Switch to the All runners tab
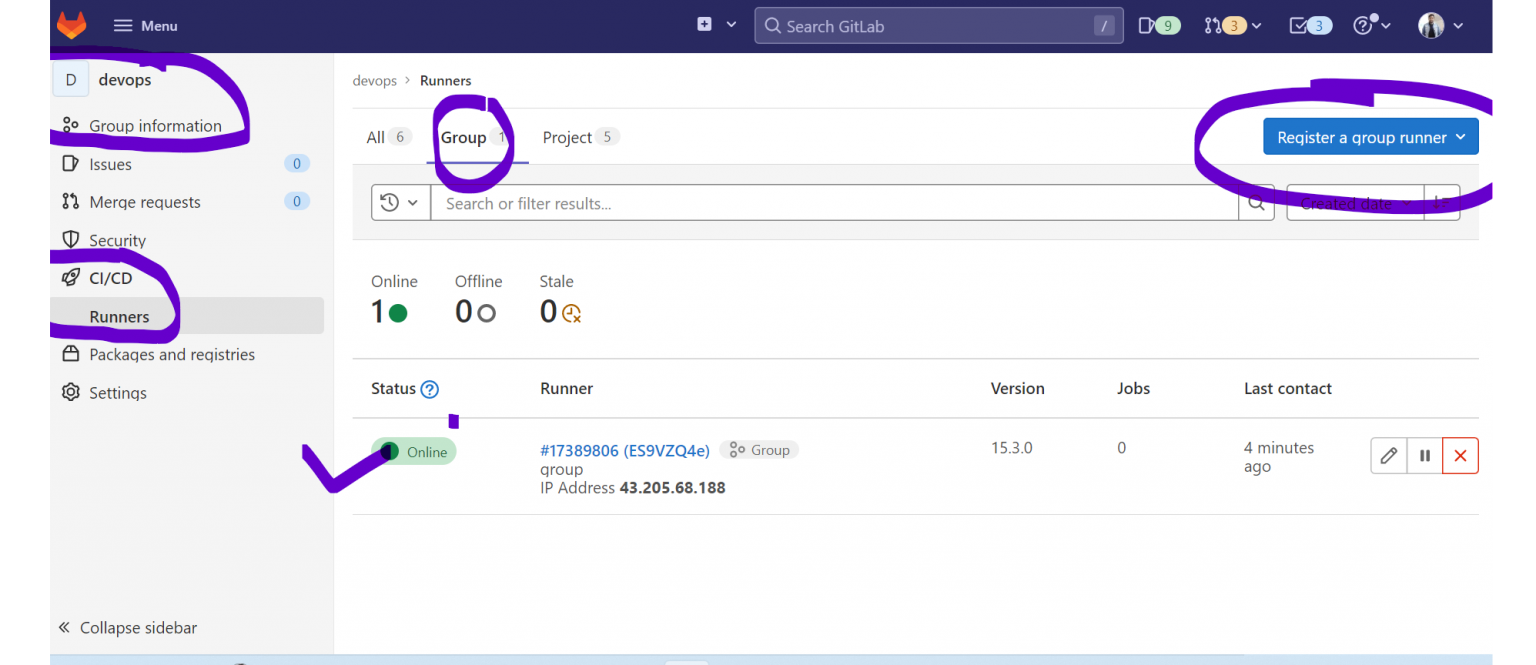 point(386,137)
